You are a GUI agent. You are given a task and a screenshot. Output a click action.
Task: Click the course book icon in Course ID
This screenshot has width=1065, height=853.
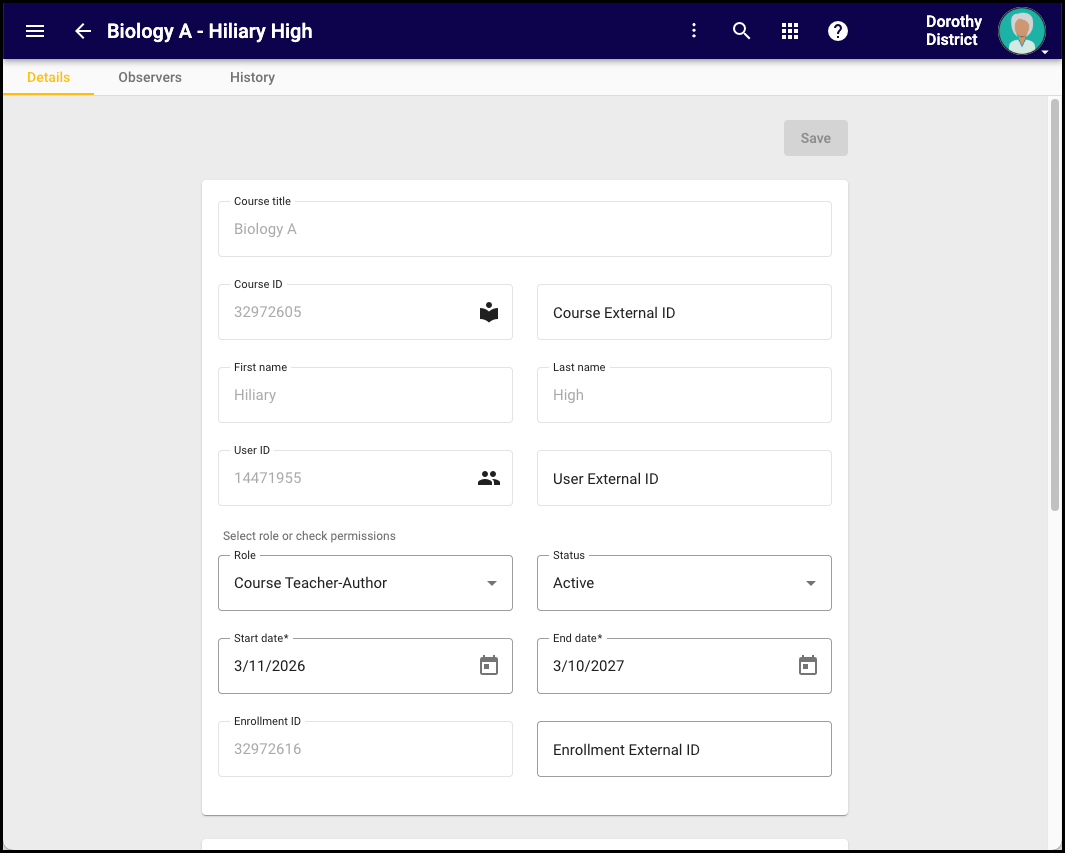point(489,312)
